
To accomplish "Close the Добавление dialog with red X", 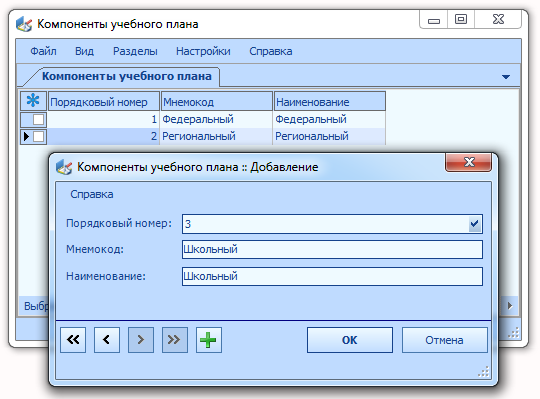I will [469, 162].
